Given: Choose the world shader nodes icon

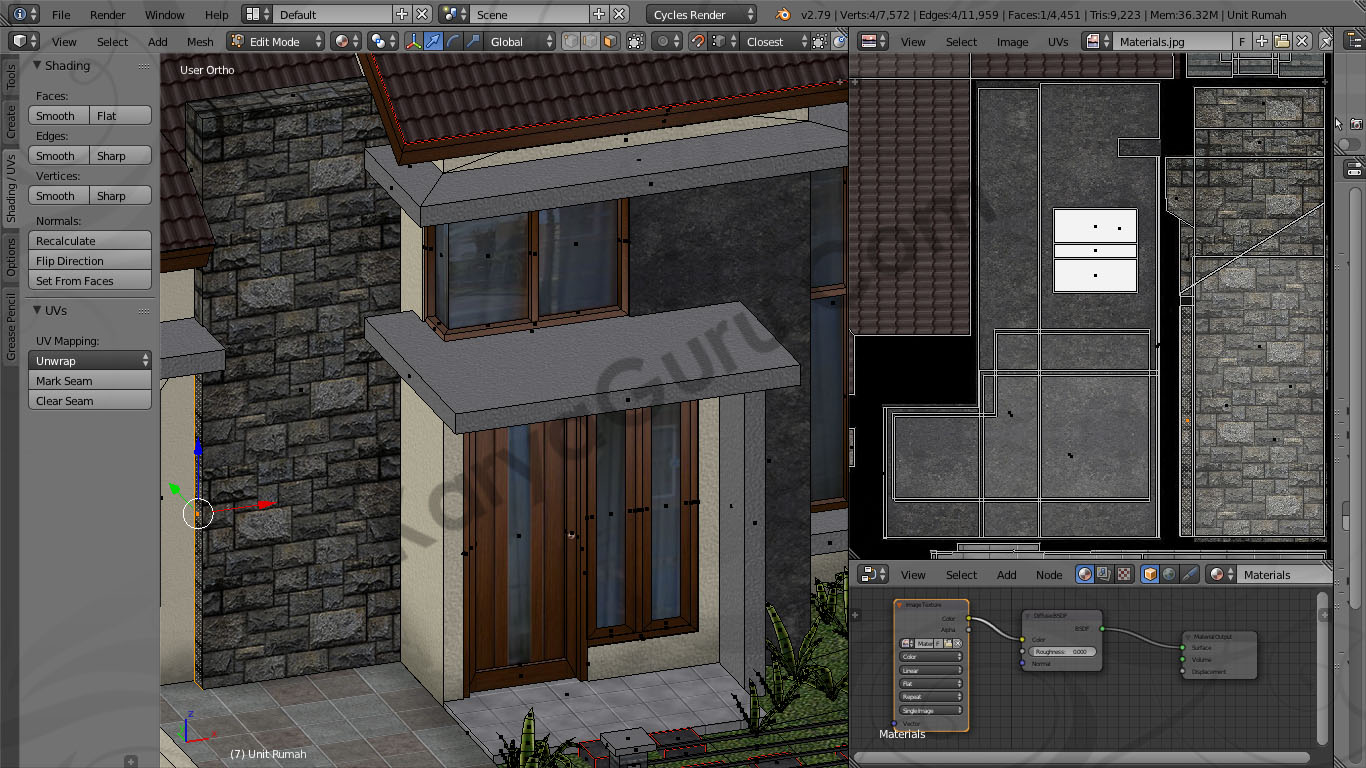Looking at the screenshot, I should click(1169, 575).
